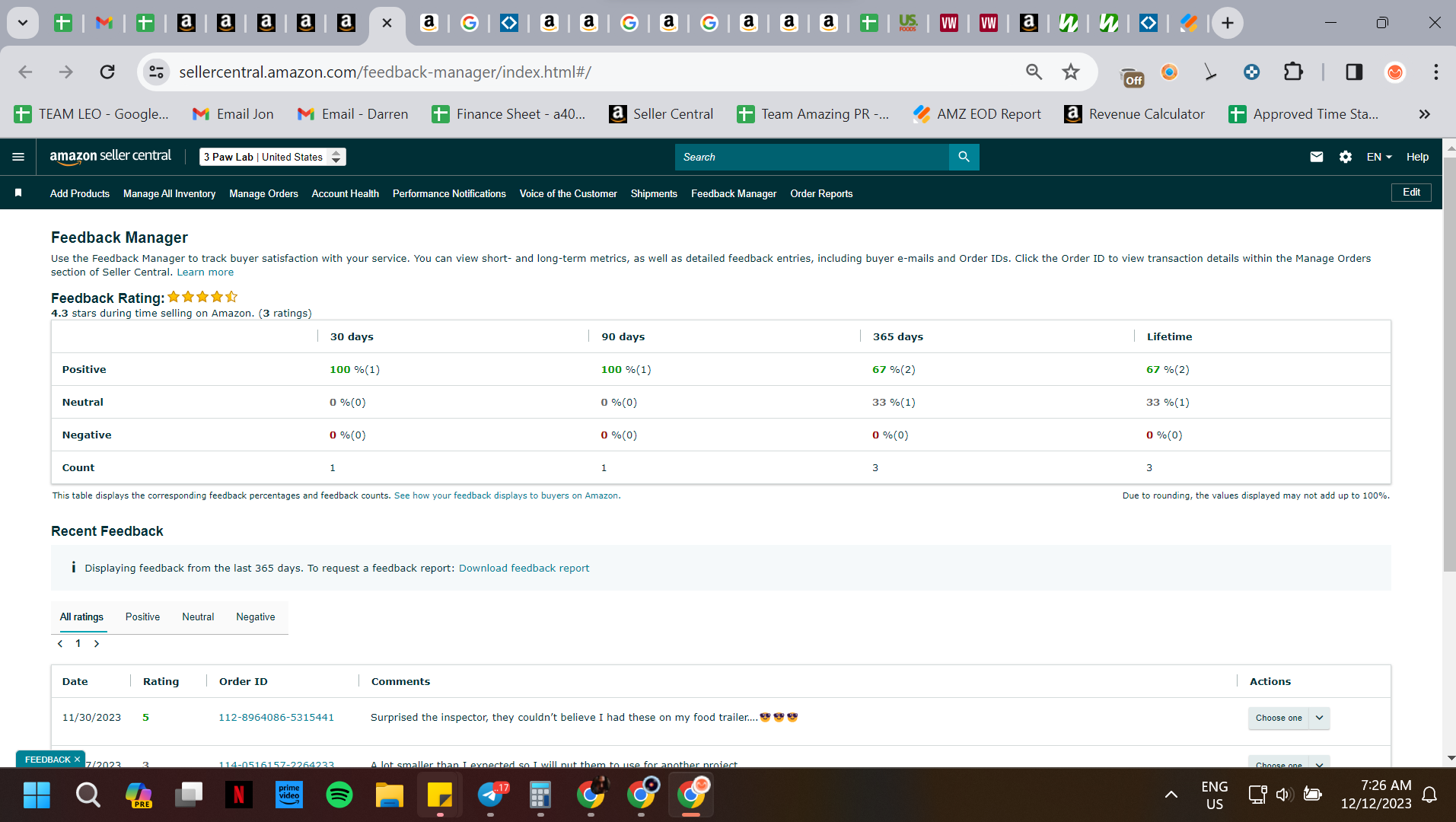Click the Edit button in the nav bar
Image resolution: width=1456 pixels, height=822 pixels.
[1411, 193]
